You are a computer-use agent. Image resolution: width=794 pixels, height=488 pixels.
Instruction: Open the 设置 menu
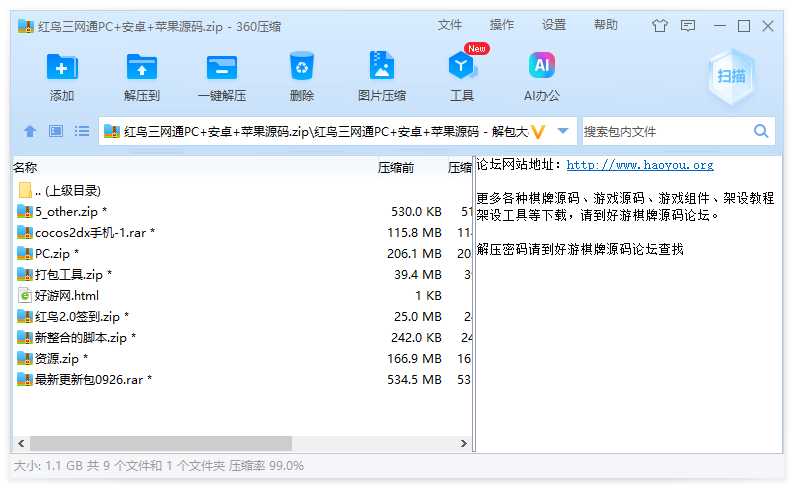pos(553,25)
